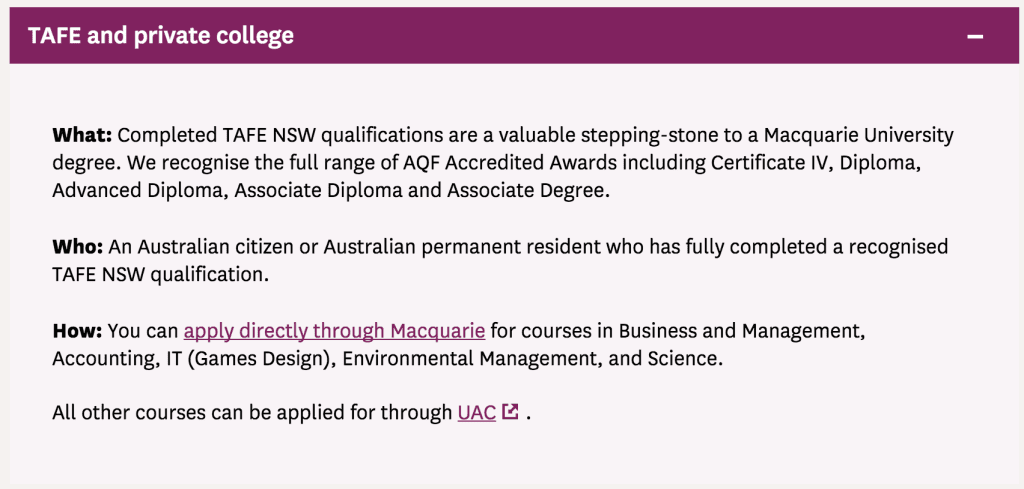This screenshot has width=1024, height=489.
Task: Toggle the "TAFE and private college" accordion title
Action: coord(161,36)
